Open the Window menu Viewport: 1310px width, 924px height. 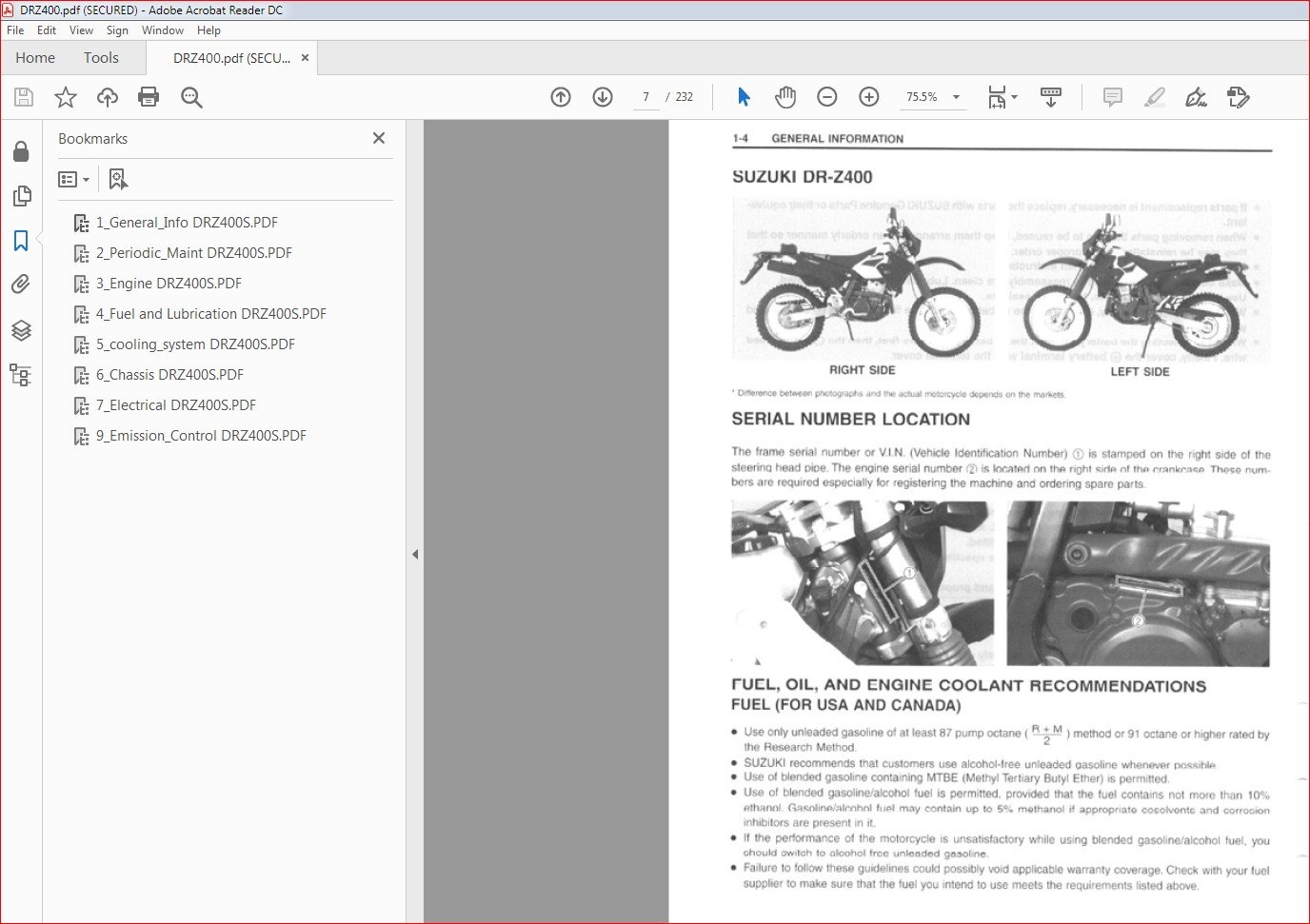[163, 30]
